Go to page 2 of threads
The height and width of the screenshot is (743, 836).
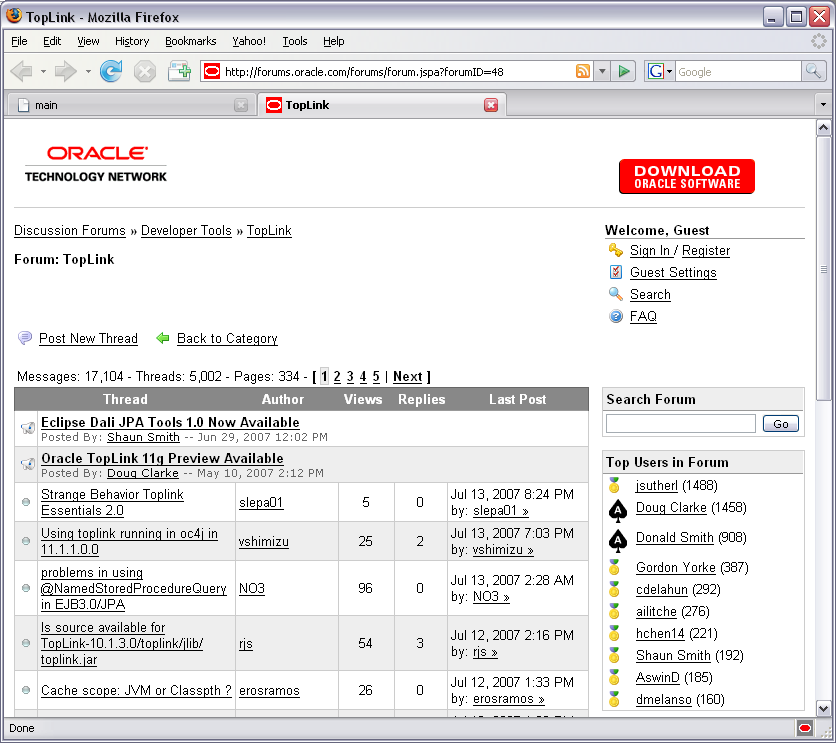[x=337, y=376]
